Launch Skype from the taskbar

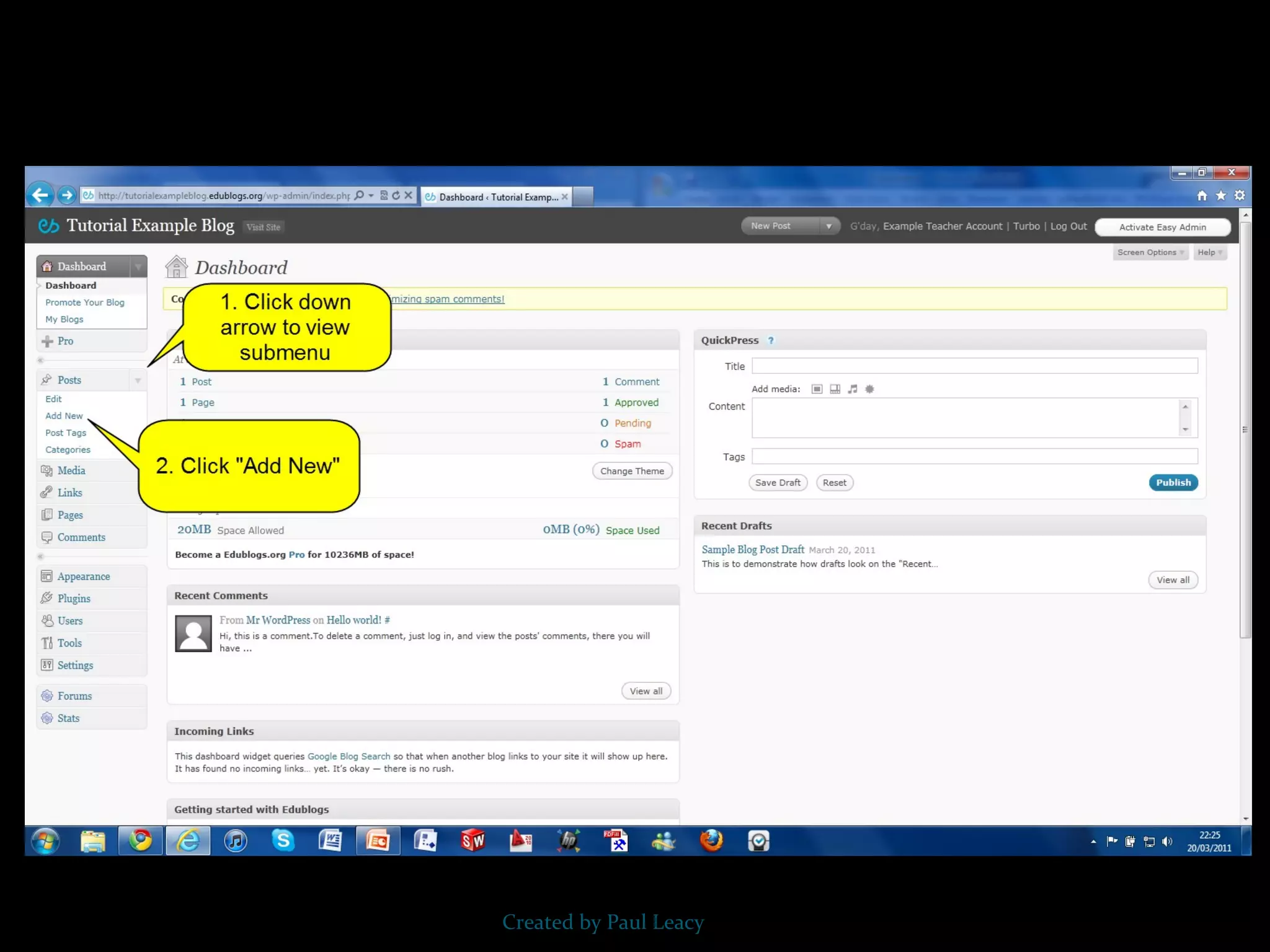tap(283, 841)
